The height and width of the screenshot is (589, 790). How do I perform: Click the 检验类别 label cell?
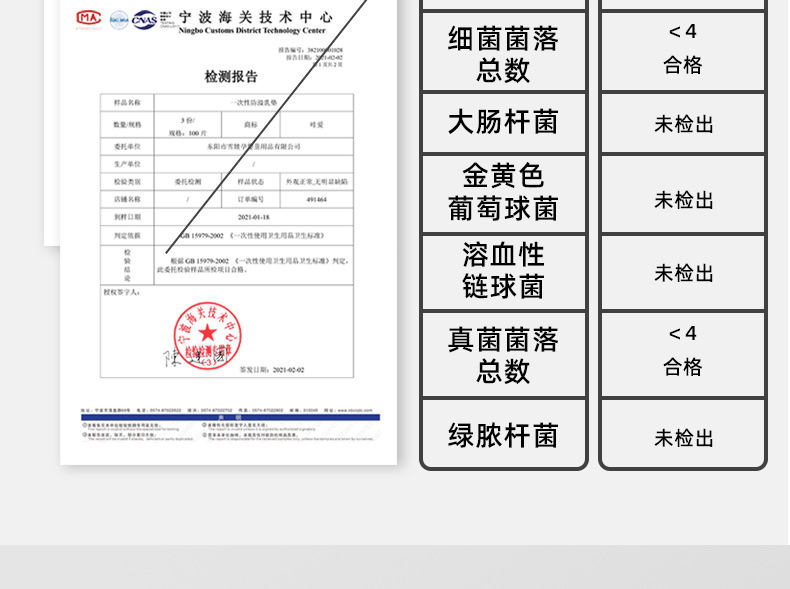(127, 181)
